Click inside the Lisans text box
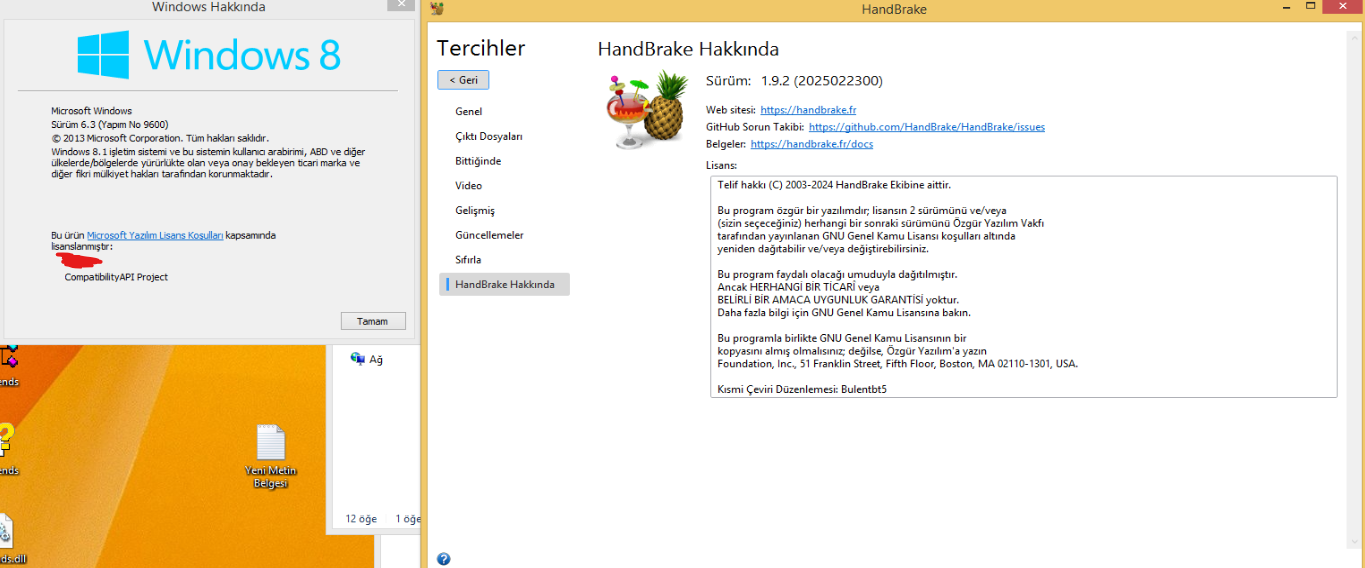Viewport: 1365px width, 568px height. tap(1023, 287)
